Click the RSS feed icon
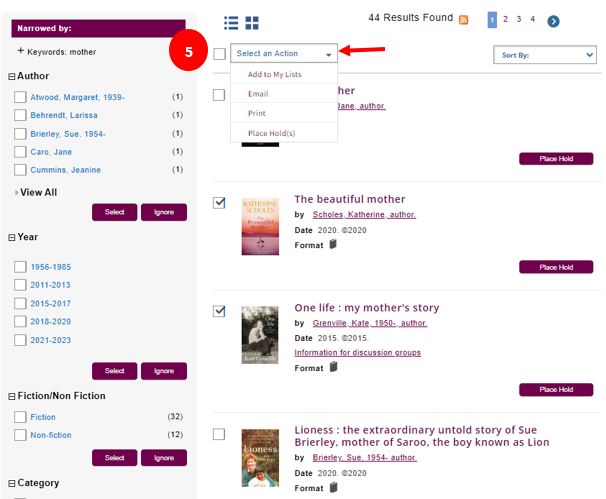 [x=463, y=19]
